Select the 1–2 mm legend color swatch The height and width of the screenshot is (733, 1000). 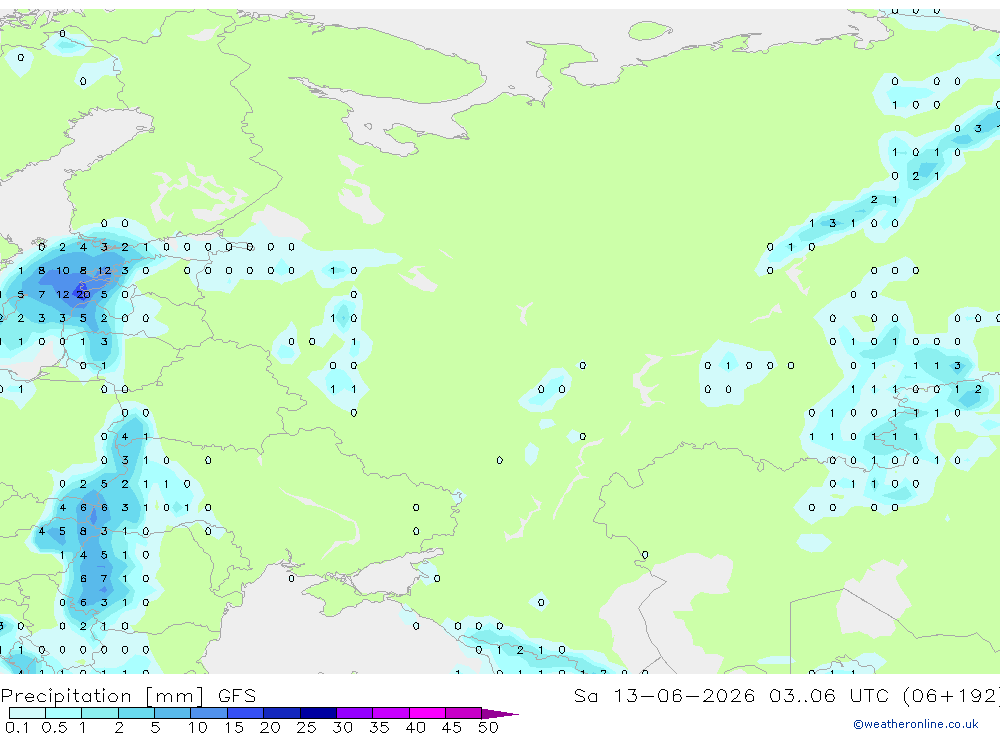coord(100,713)
